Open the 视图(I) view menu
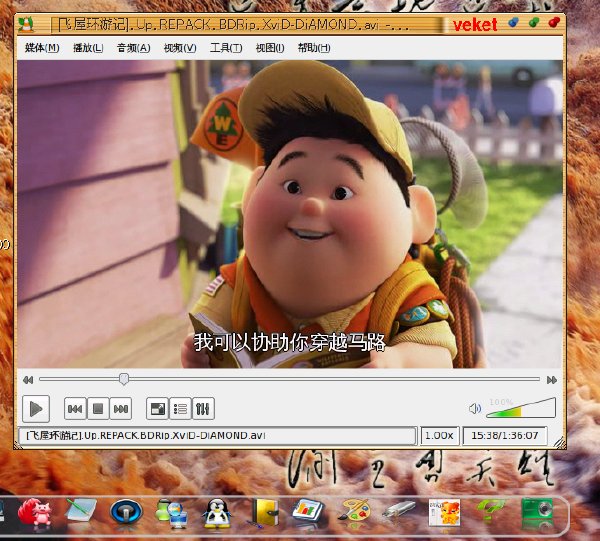Image resolution: width=600 pixels, height=541 pixels. coord(270,48)
